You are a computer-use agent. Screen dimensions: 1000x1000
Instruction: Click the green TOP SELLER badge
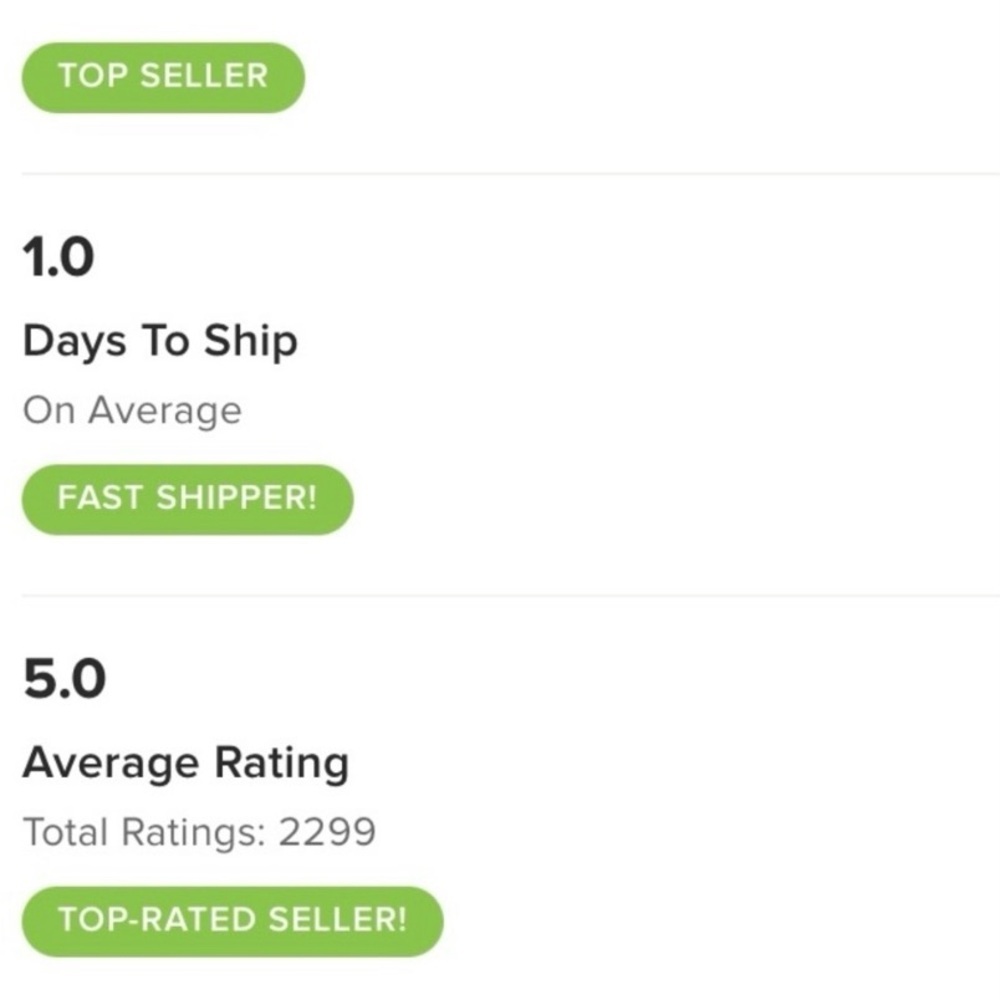point(163,77)
